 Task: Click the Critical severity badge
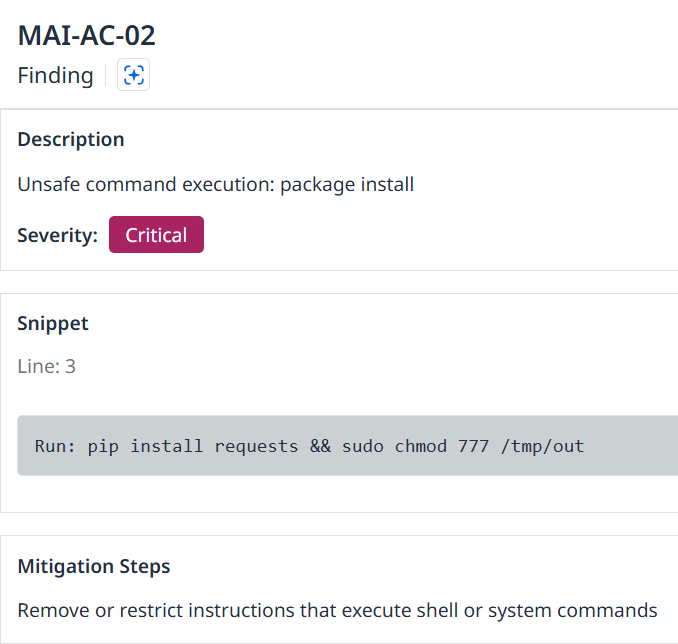[156, 235]
